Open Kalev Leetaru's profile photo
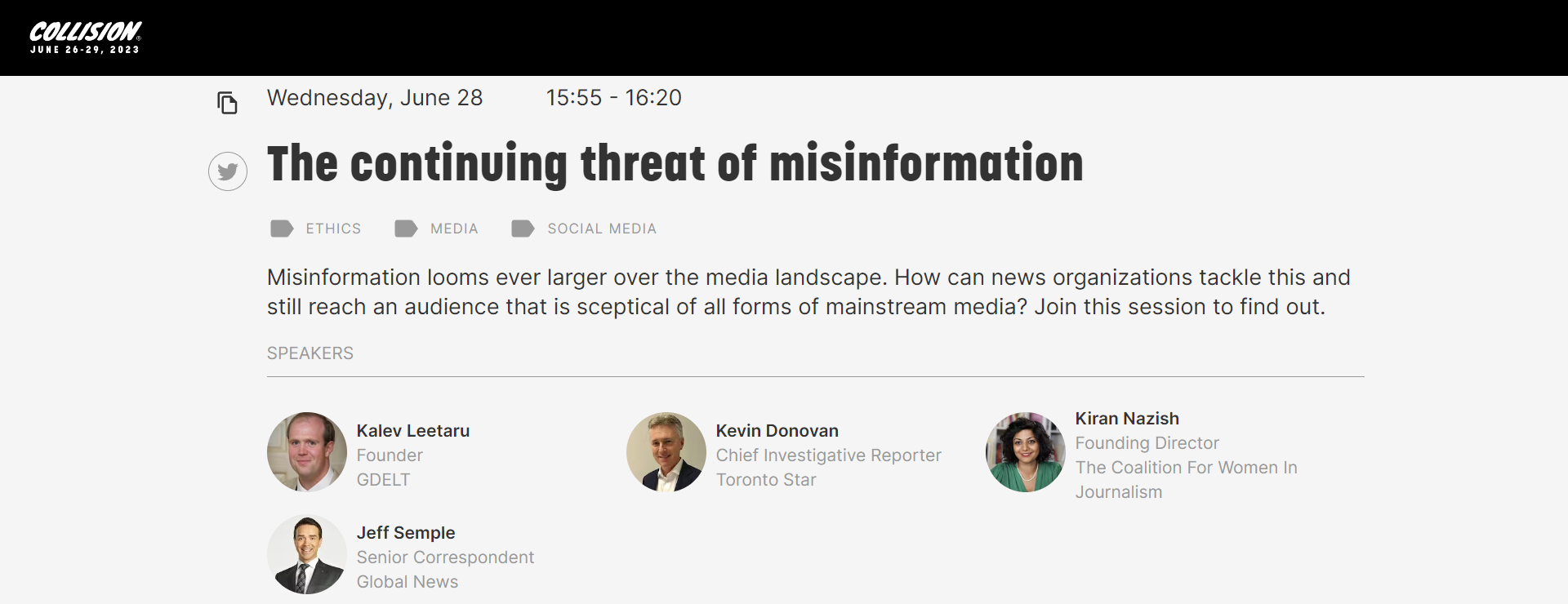Image resolution: width=1568 pixels, height=604 pixels. coord(307,452)
